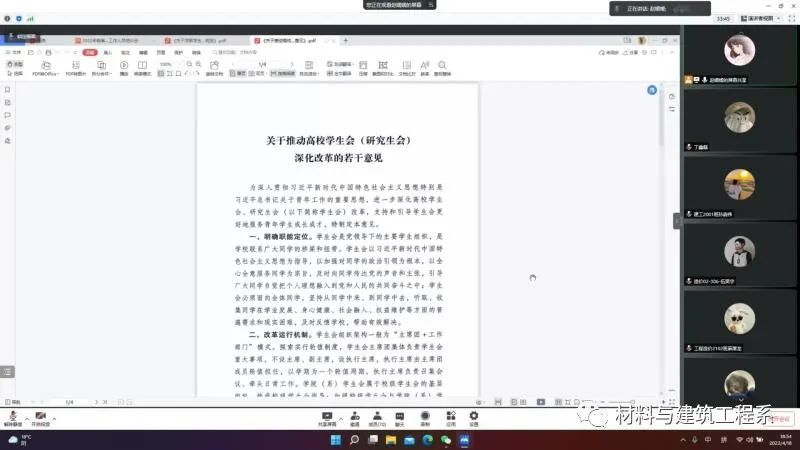Open auto scroll dropdown
Image resolution: width=800 pixels, height=450 pixels.
tap(309, 68)
